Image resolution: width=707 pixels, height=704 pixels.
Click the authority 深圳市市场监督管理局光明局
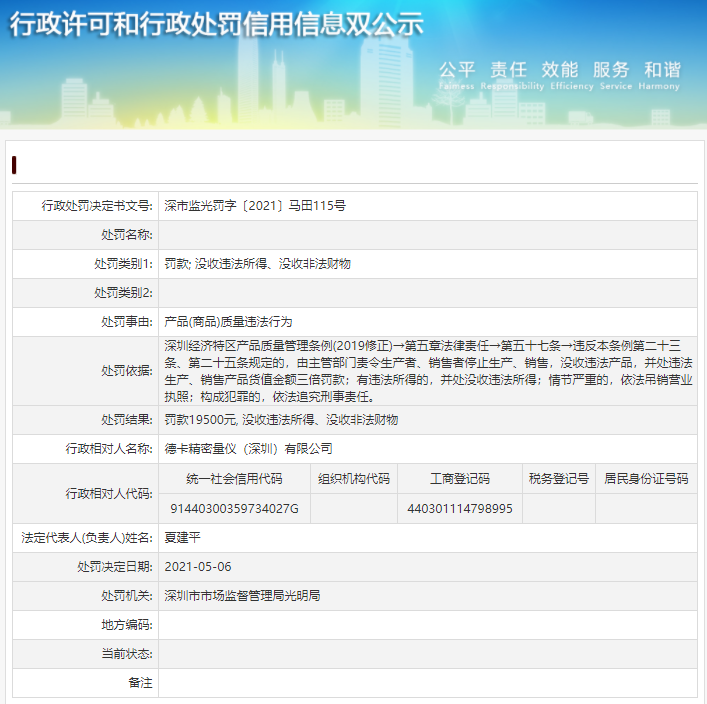point(242,595)
